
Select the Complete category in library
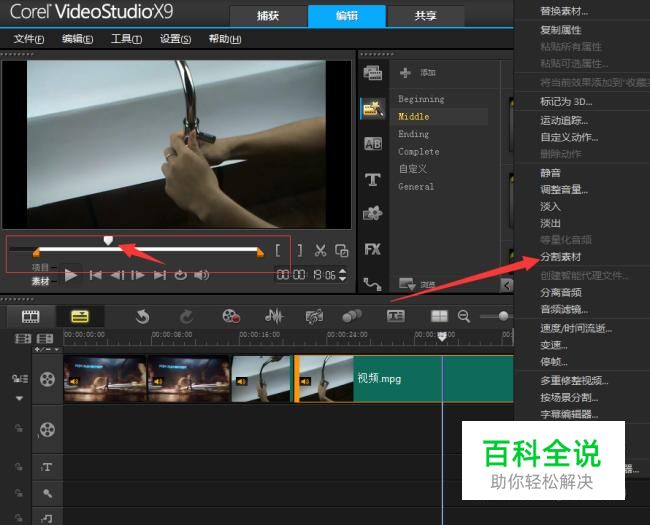click(x=418, y=151)
